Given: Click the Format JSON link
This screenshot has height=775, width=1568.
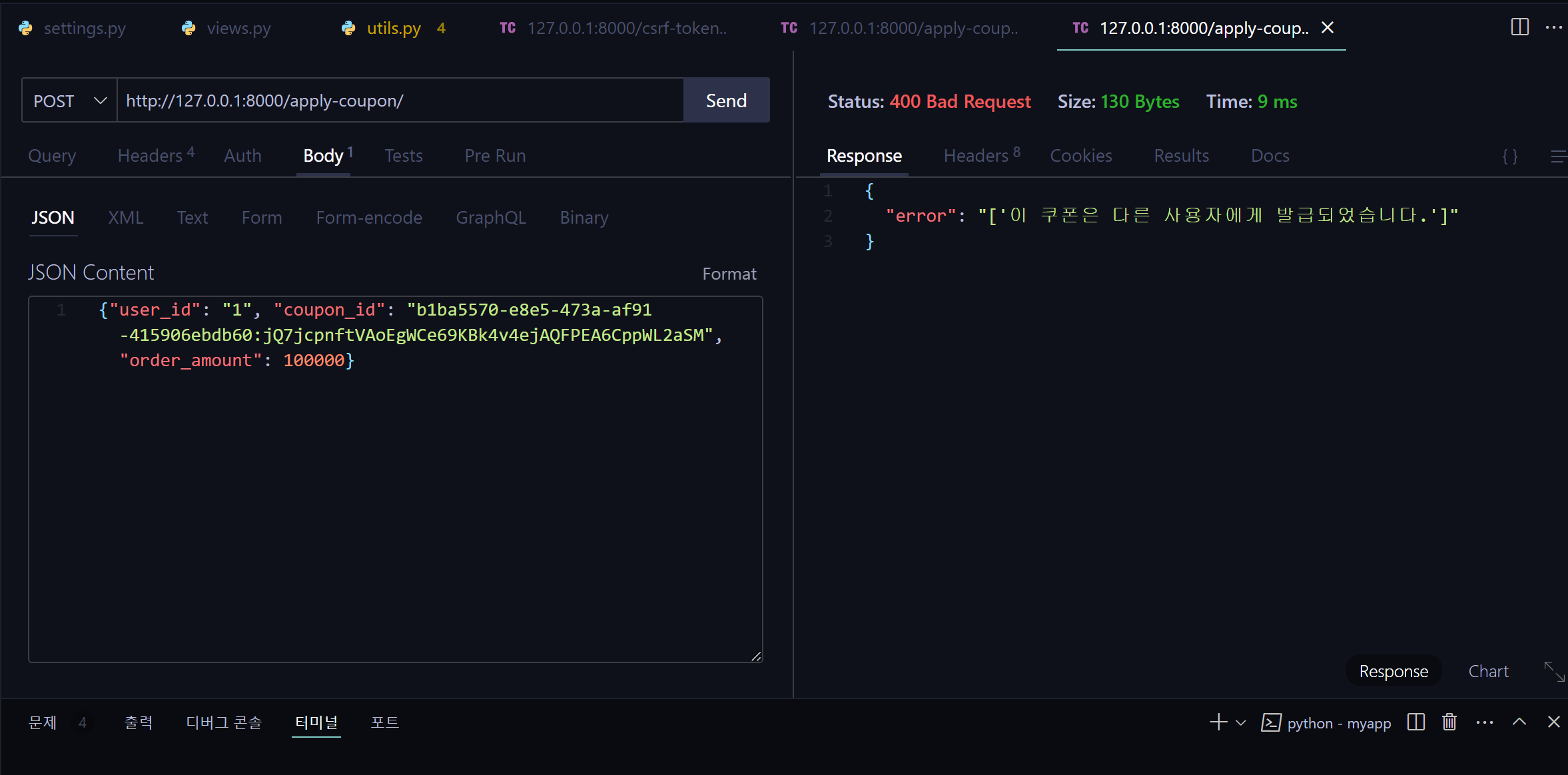Looking at the screenshot, I should [729, 274].
